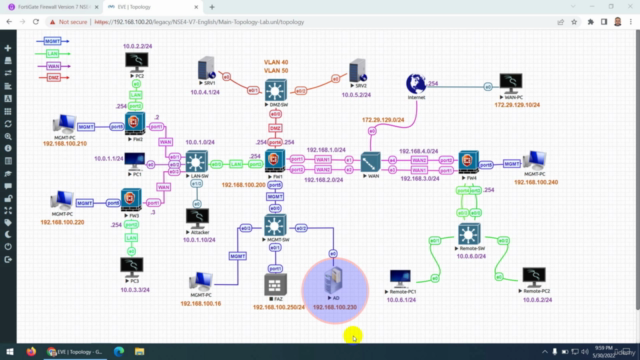Open More actions grid icon in sidebar
The height and width of the screenshot is (360, 640).
[x=8, y=111]
